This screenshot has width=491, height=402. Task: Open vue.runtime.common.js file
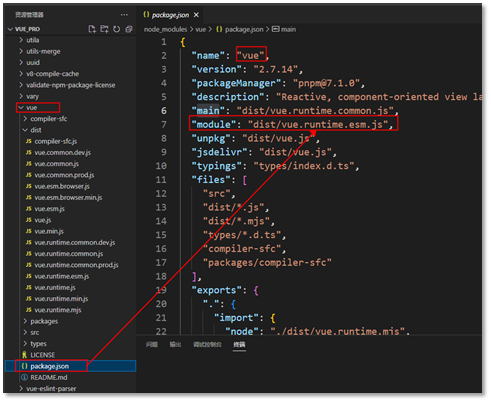(x=69, y=254)
